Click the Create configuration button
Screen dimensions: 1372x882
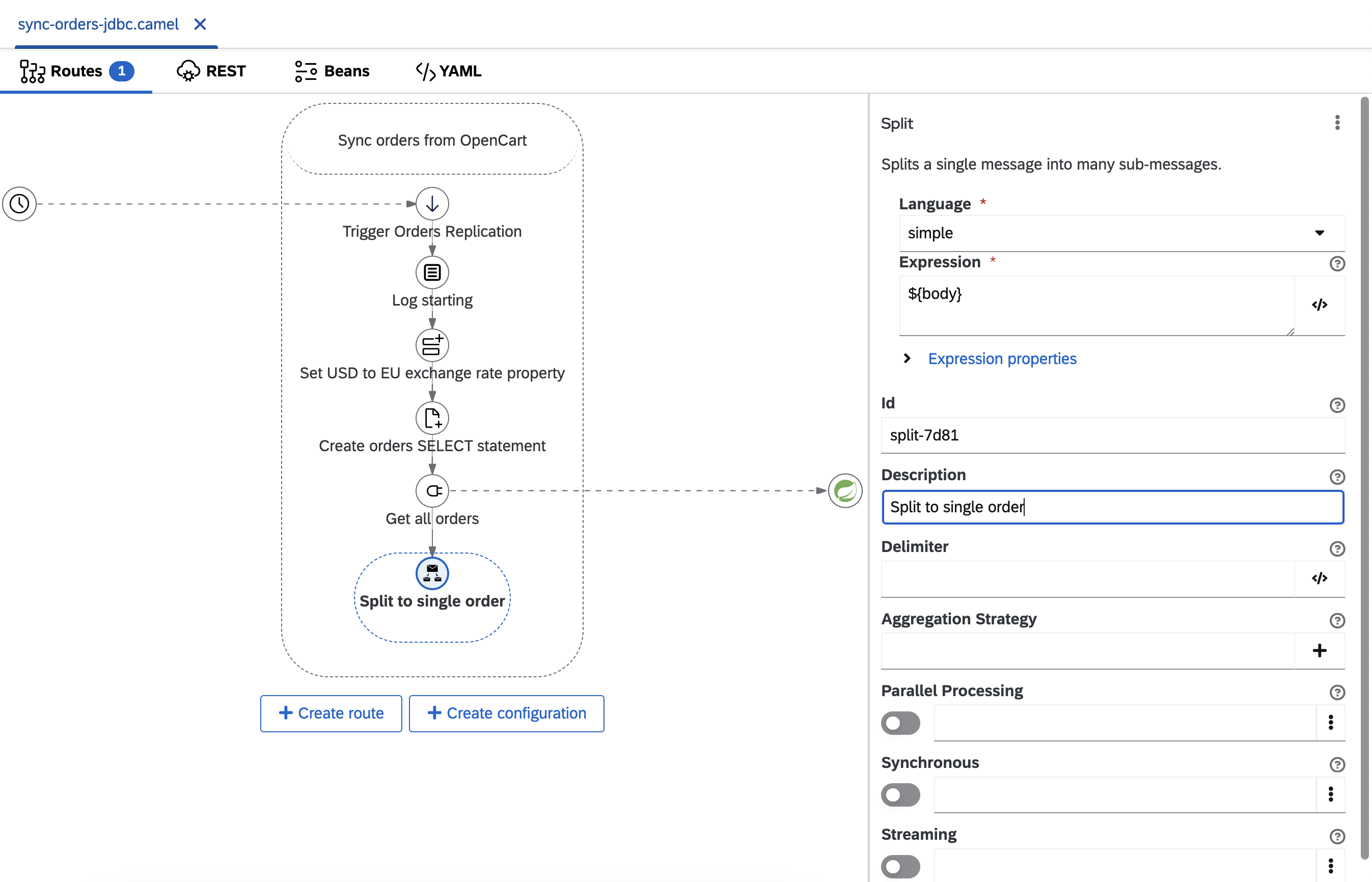click(x=506, y=713)
